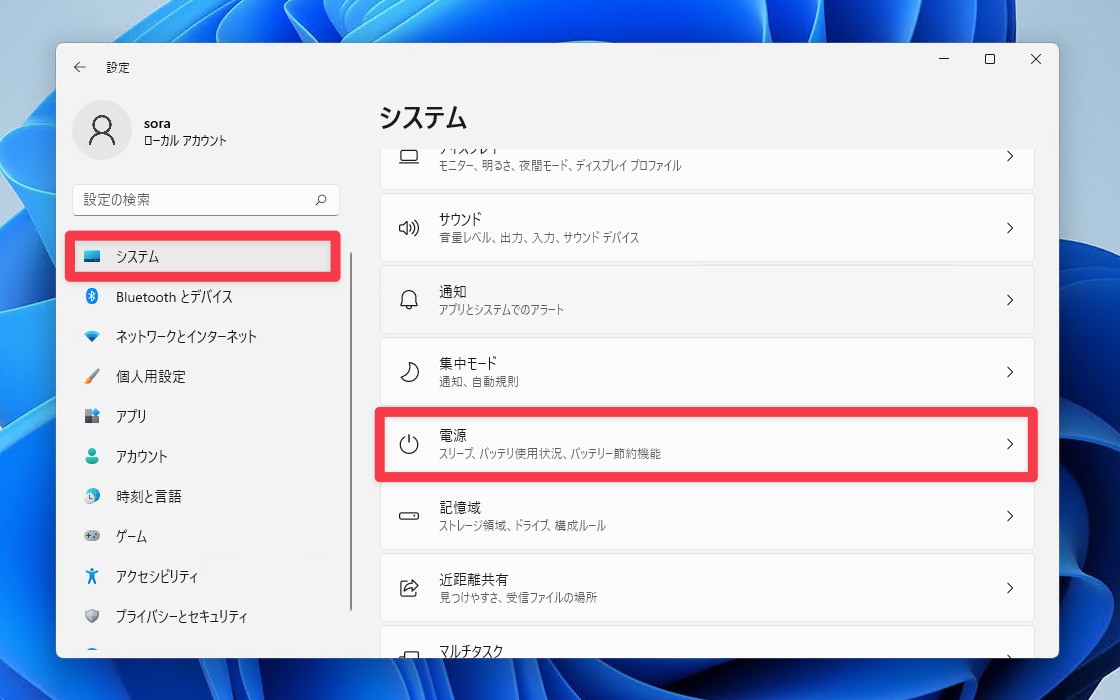Click the 通知 bell icon
Screen dimensions: 1120x700
click(409, 300)
